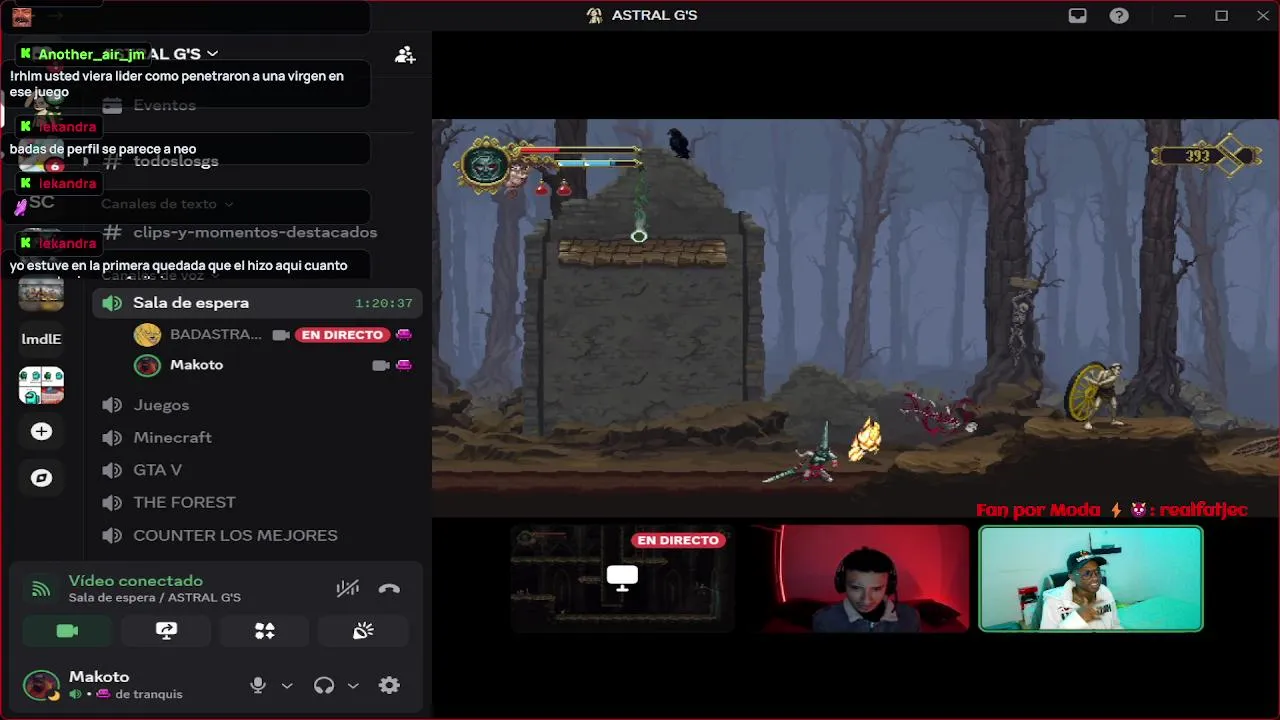Open the Discord inbox icon in title bar
1280x720 pixels.
coord(1077,16)
